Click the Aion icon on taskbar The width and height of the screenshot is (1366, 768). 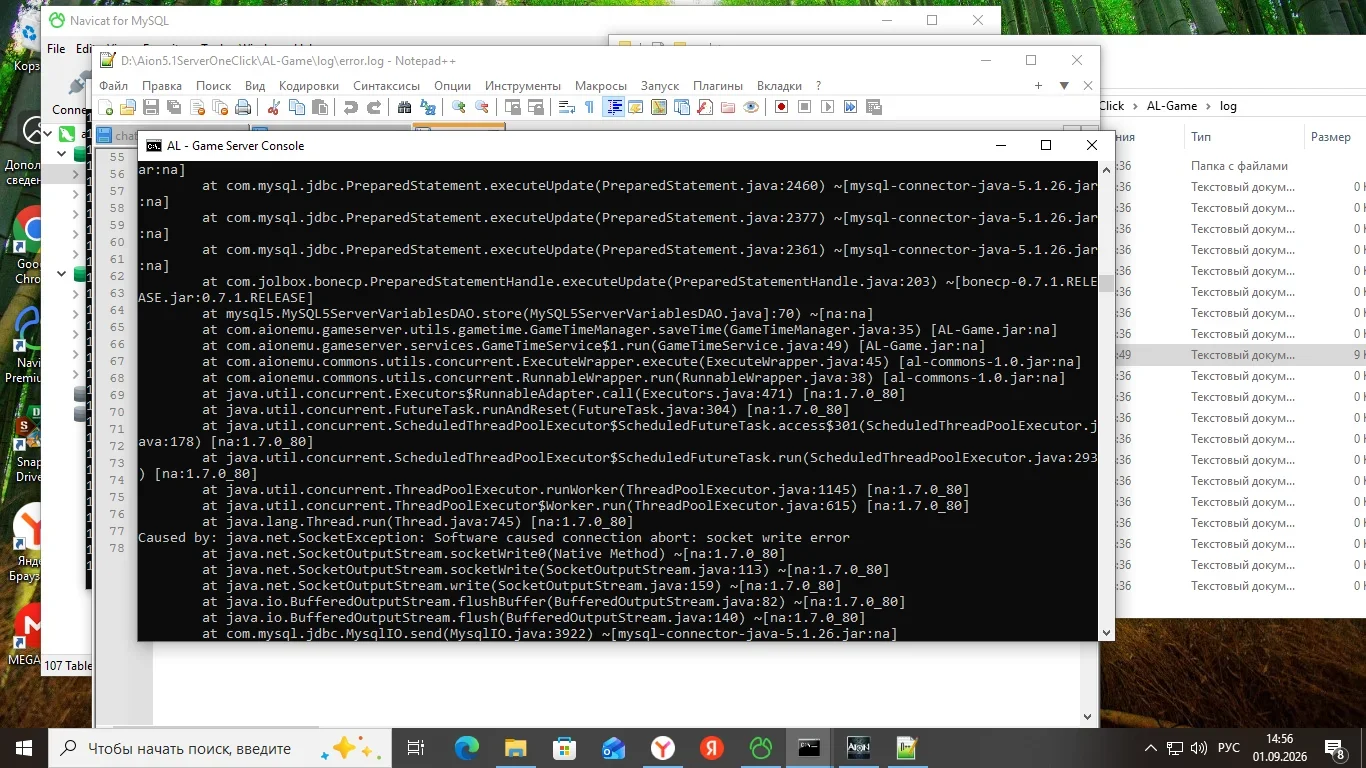858,748
